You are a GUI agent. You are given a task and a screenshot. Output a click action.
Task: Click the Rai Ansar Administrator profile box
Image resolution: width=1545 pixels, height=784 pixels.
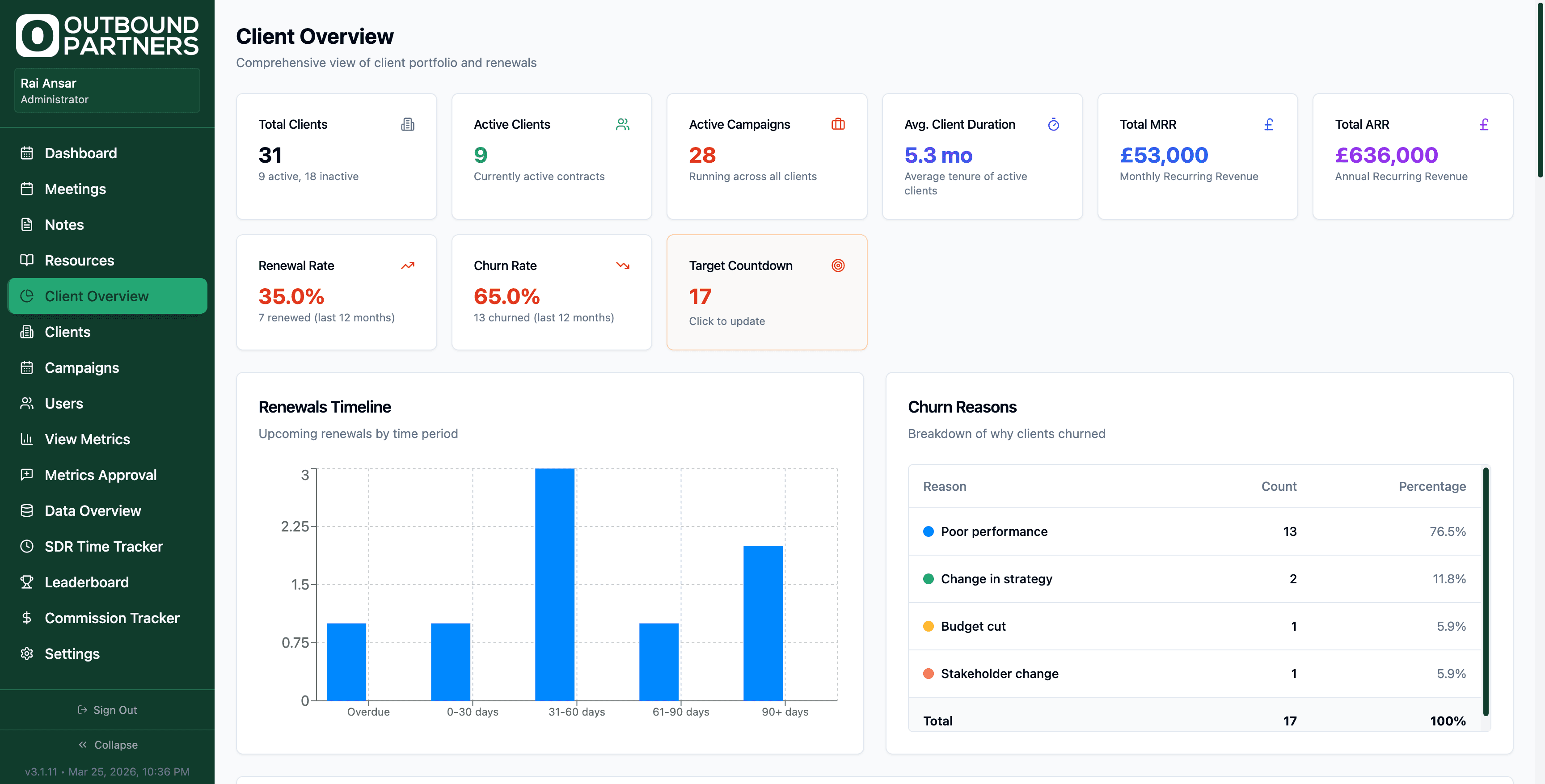[107, 91]
